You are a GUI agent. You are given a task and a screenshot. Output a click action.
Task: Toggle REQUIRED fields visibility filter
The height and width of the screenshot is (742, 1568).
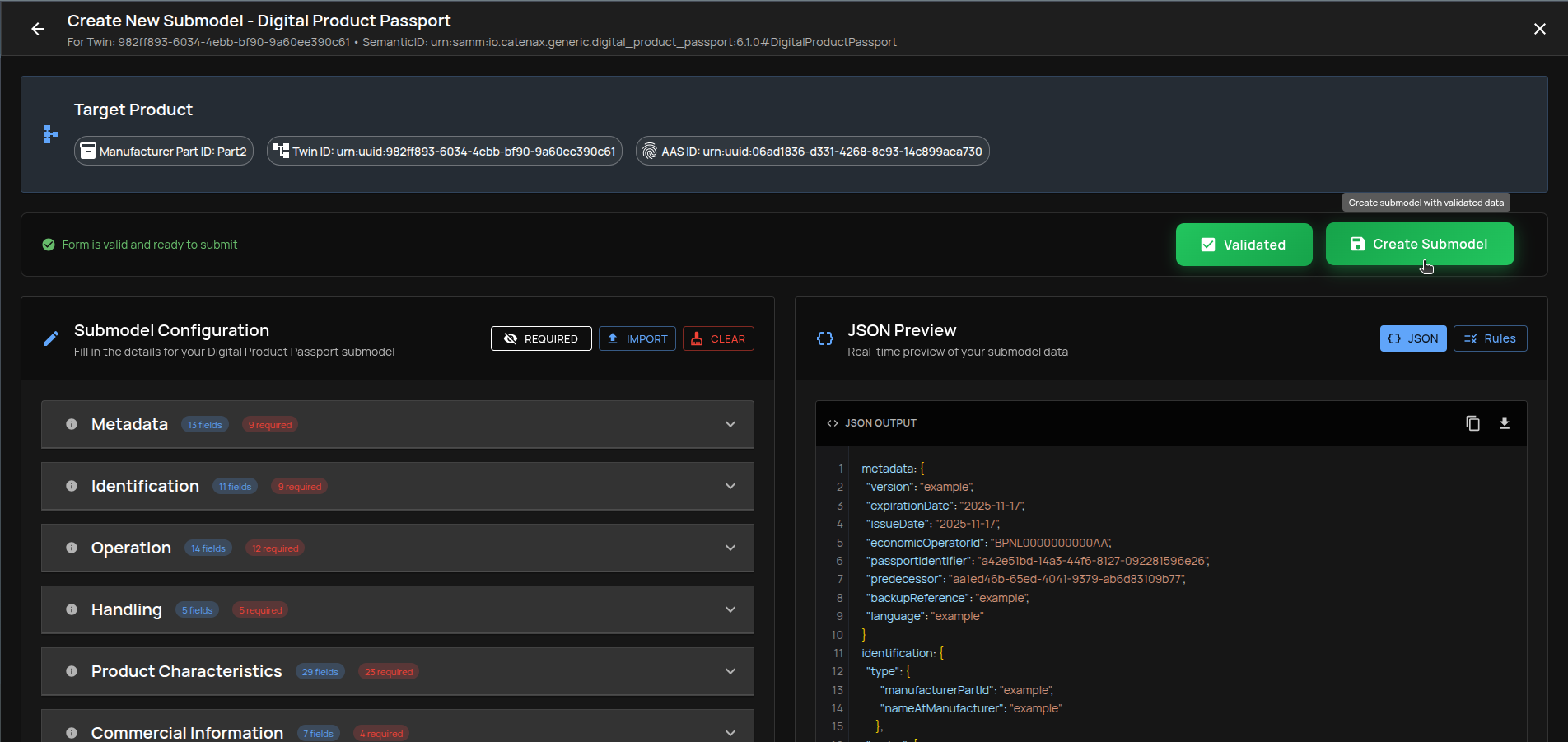tap(541, 338)
